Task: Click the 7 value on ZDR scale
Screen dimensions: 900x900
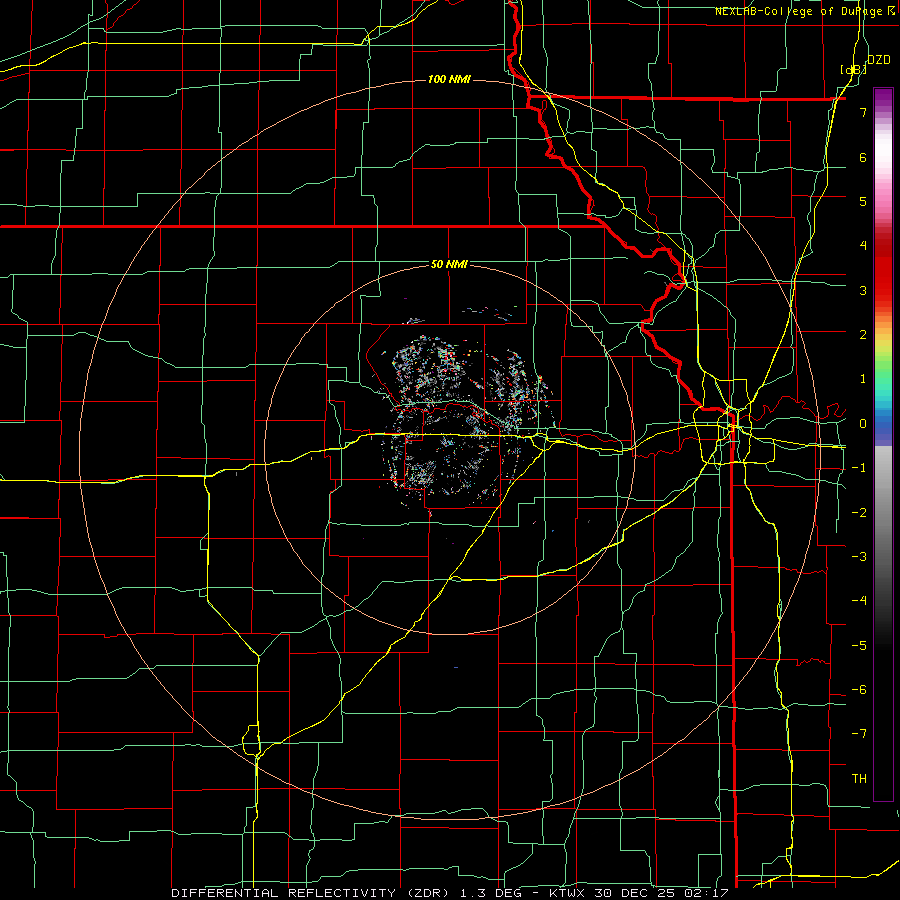Action: [863, 112]
